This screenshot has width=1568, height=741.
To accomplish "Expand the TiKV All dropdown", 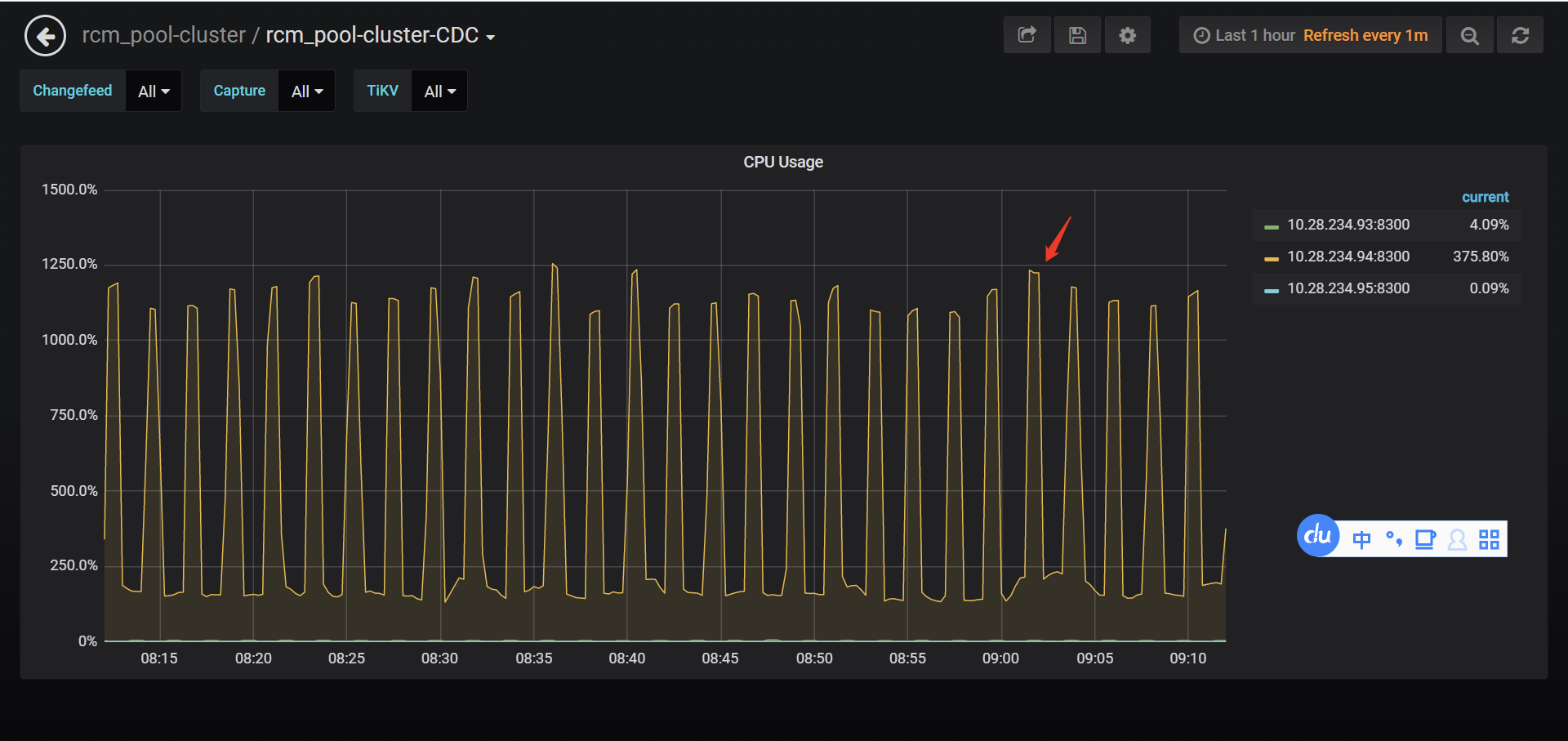I will (x=439, y=91).
